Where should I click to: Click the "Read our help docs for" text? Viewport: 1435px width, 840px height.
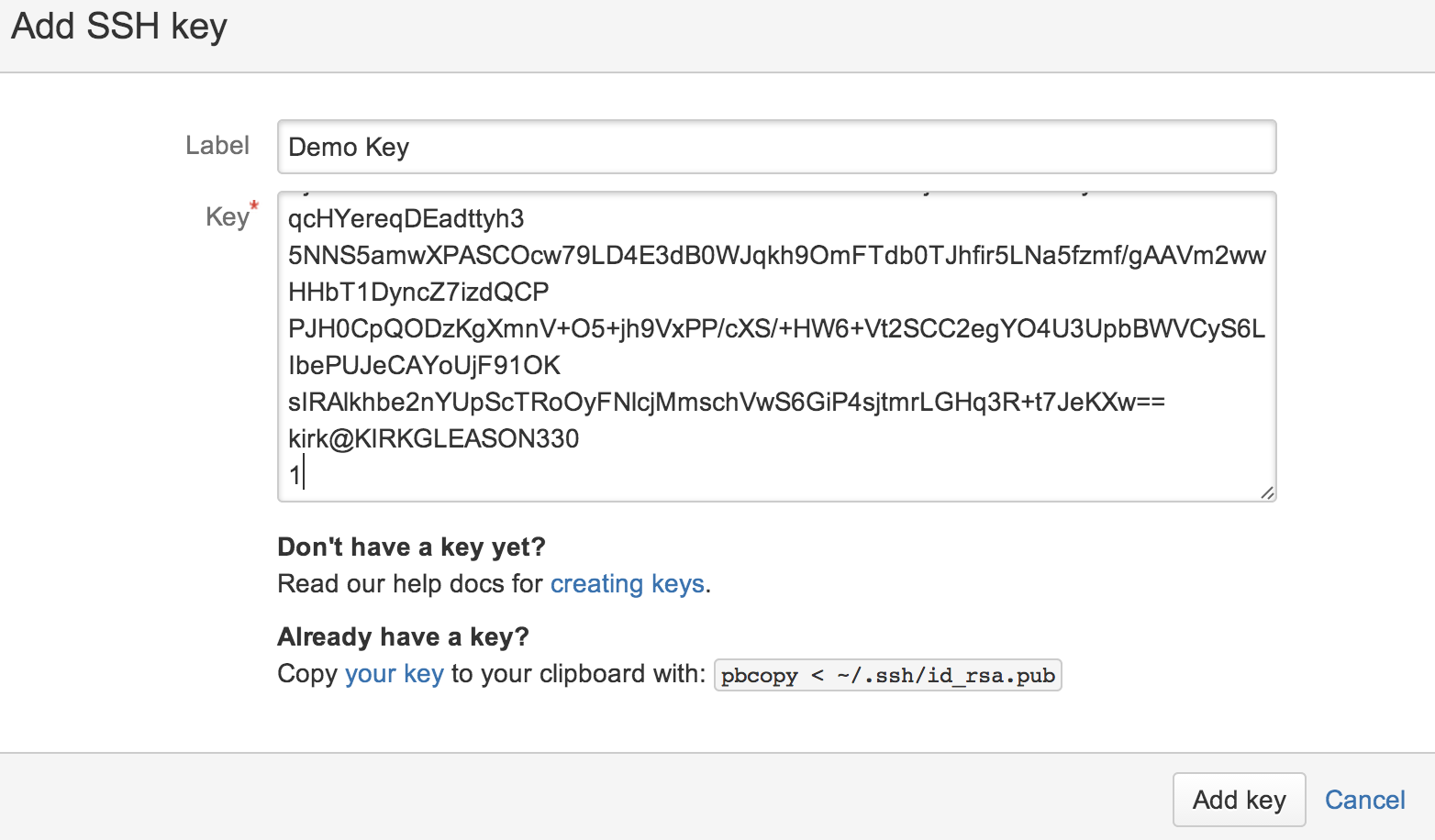tap(410, 583)
